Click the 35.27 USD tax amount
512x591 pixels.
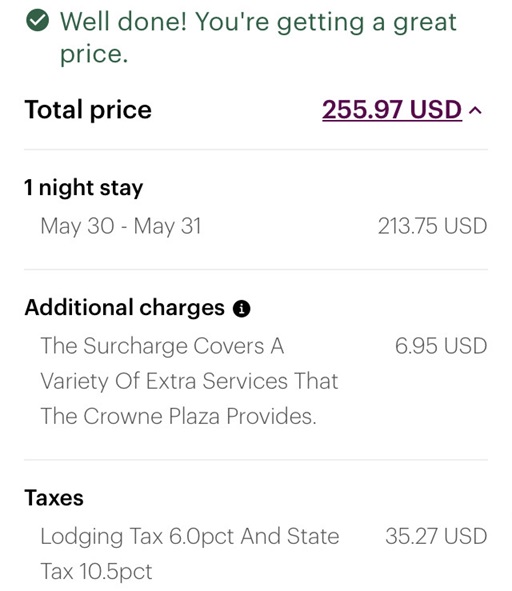pyautogui.click(x=436, y=536)
